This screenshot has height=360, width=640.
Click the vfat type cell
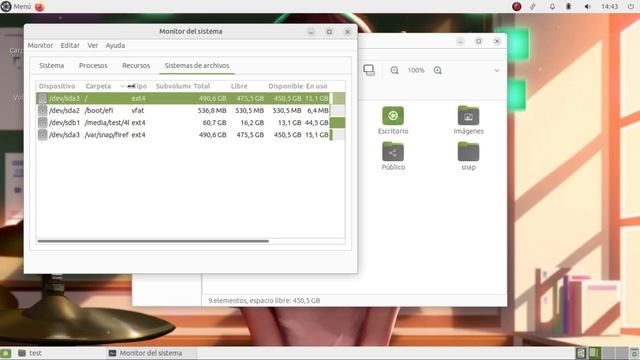coord(138,111)
